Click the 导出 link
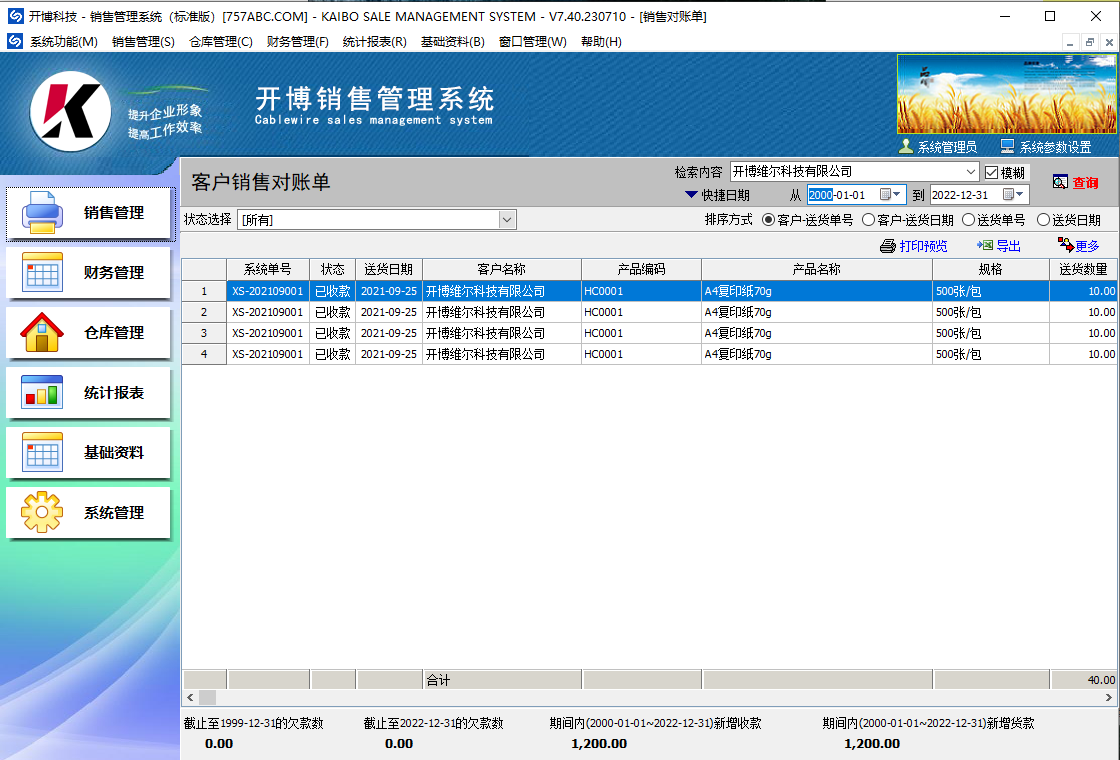The image size is (1120, 760). tap(1009, 246)
